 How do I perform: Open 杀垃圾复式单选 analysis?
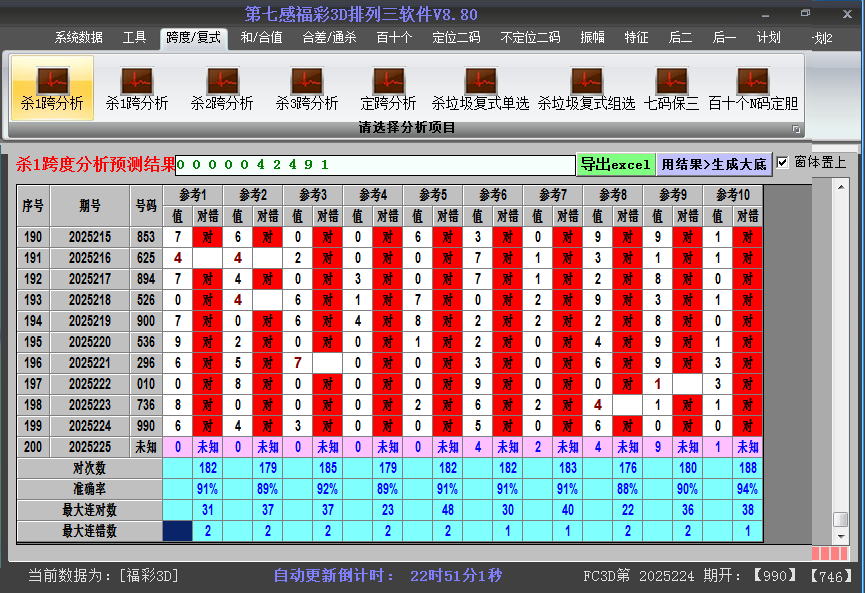coord(480,88)
